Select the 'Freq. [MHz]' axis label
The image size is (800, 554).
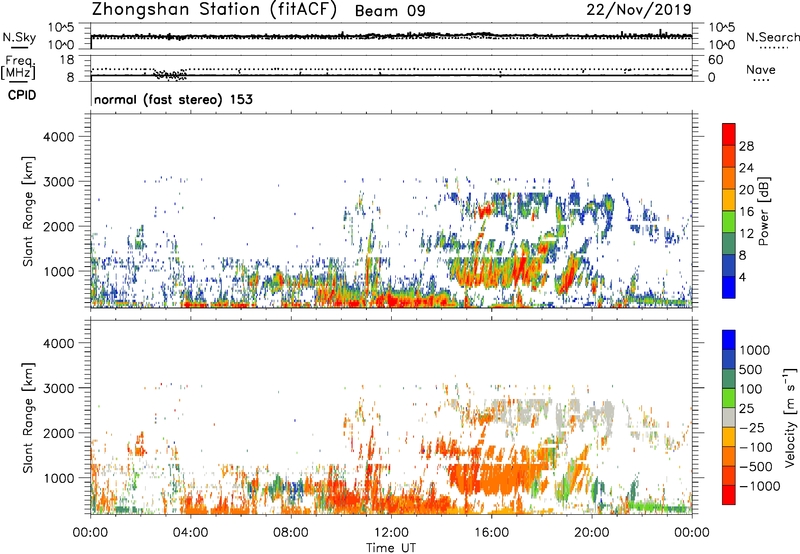[19, 68]
